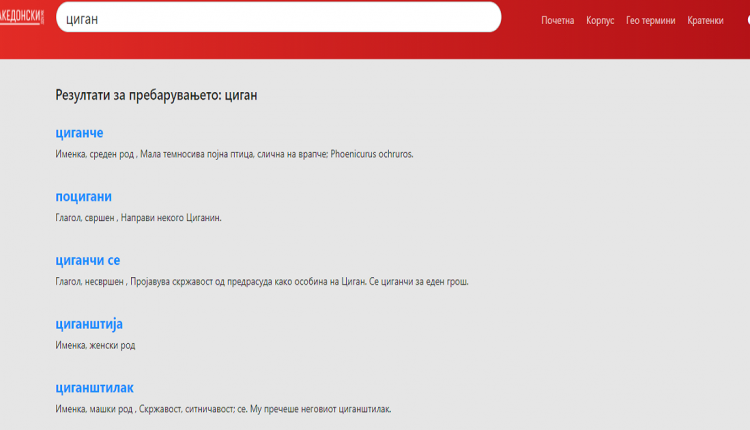Open the 'циганчи се' entry link
The height and width of the screenshot is (430, 750).
click(x=88, y=260)
